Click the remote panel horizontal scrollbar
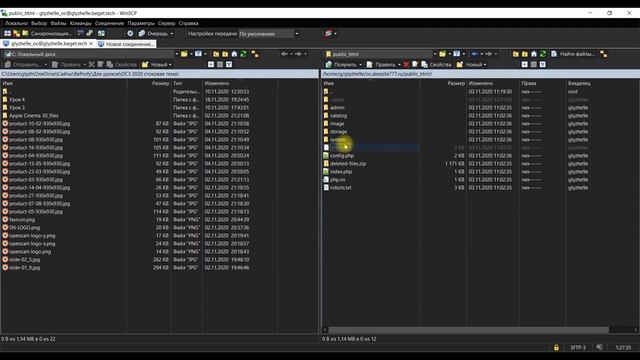640x360 pixels. [469, 329]
